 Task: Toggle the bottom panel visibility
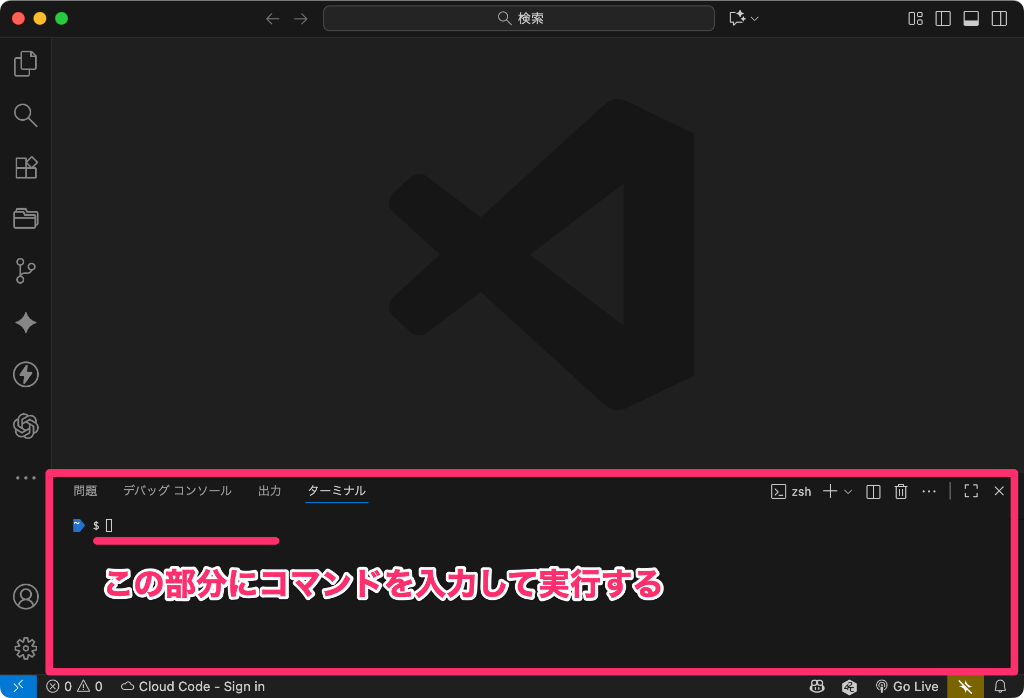point(971,18)
